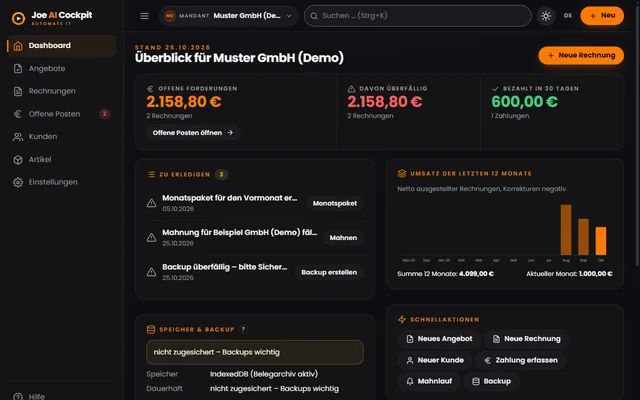Open the hamburger menu icon
The image size is (640, 400).
tap(144, 16)
